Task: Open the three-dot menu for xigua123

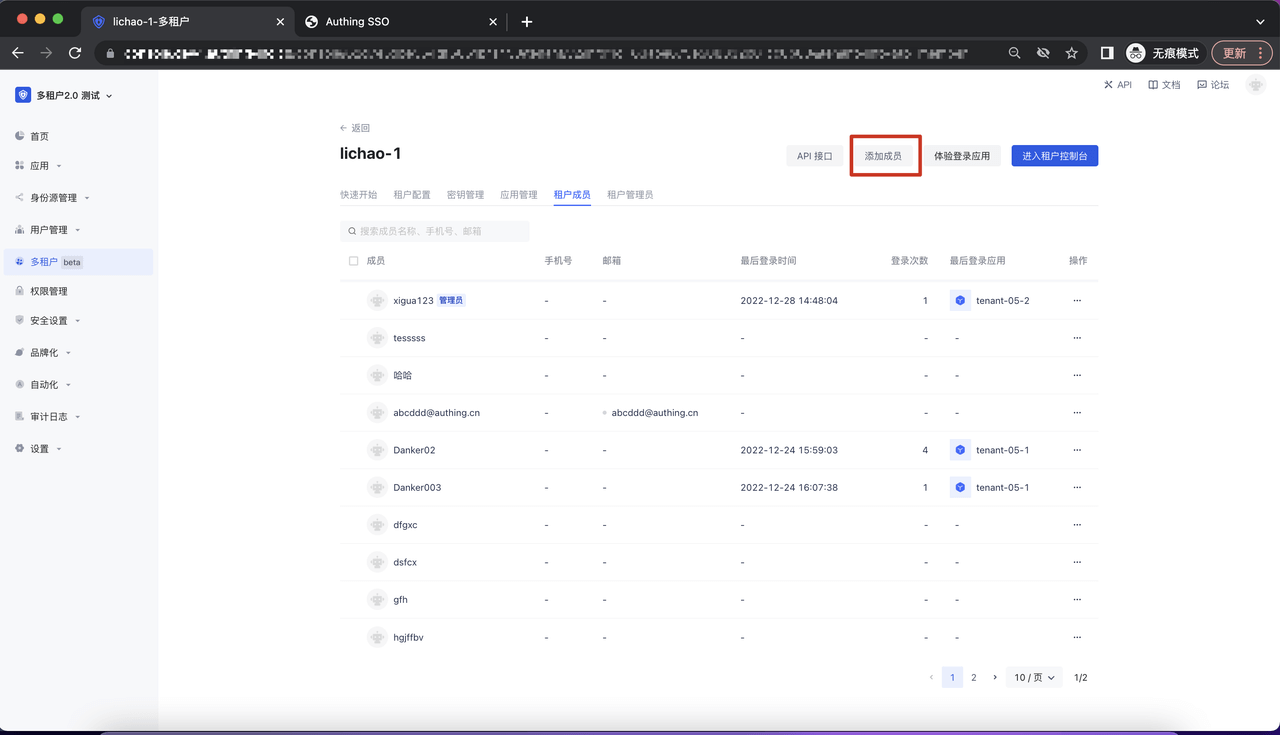Action: [x=1077, y=300]
